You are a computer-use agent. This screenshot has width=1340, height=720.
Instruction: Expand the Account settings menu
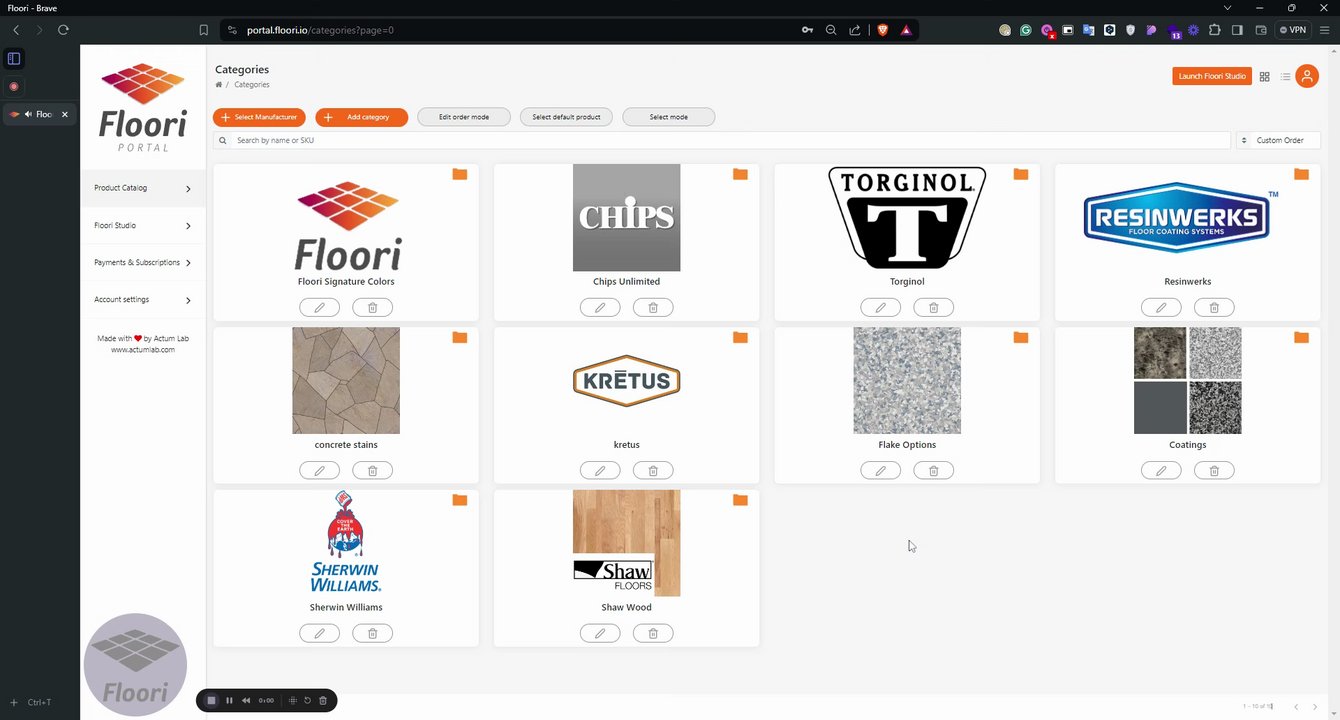(x=143, y=300)
